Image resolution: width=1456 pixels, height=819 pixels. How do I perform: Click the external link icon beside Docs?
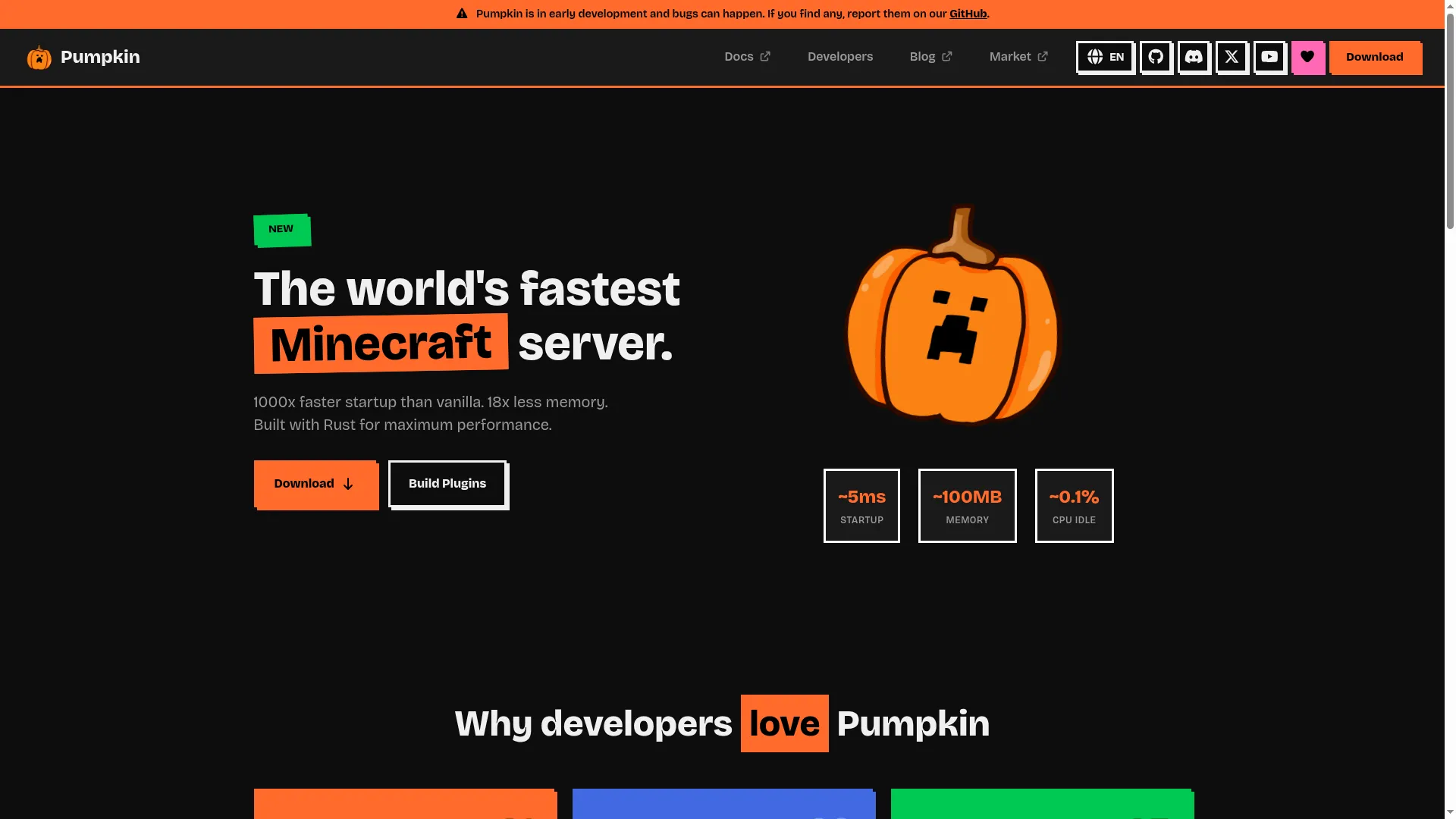[765, 57]
